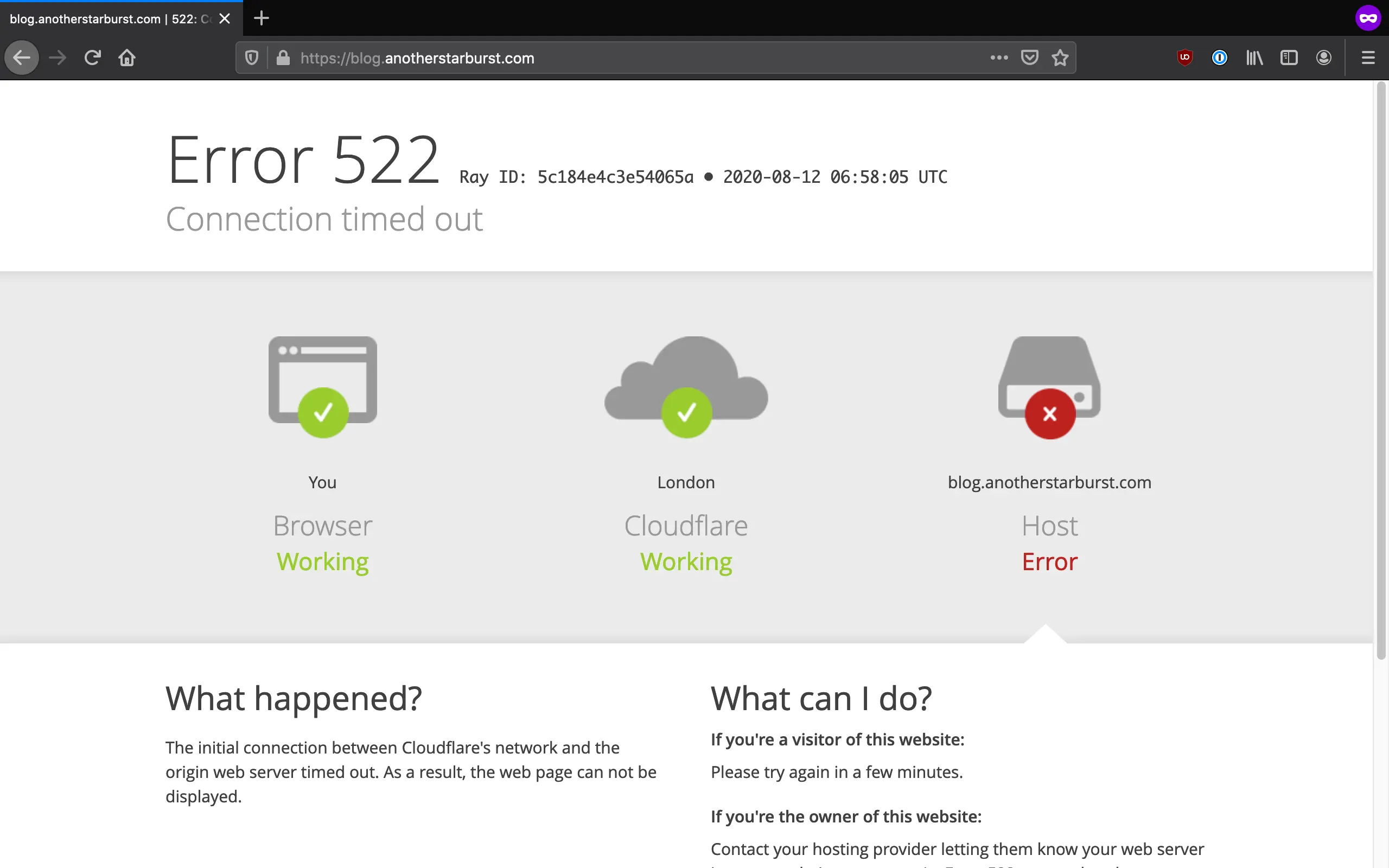Image resolution: width=1389 pixels, height=868 pixels.
Task: Click the Ray ID text 5c184e4c3e54065a
Action: pyautogui.click(x=615, y=177)
